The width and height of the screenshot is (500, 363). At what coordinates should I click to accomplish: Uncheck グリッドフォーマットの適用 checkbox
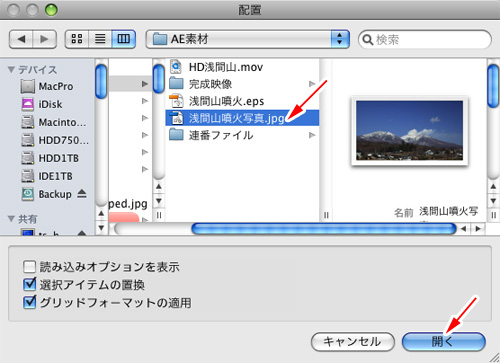point(29,302)
